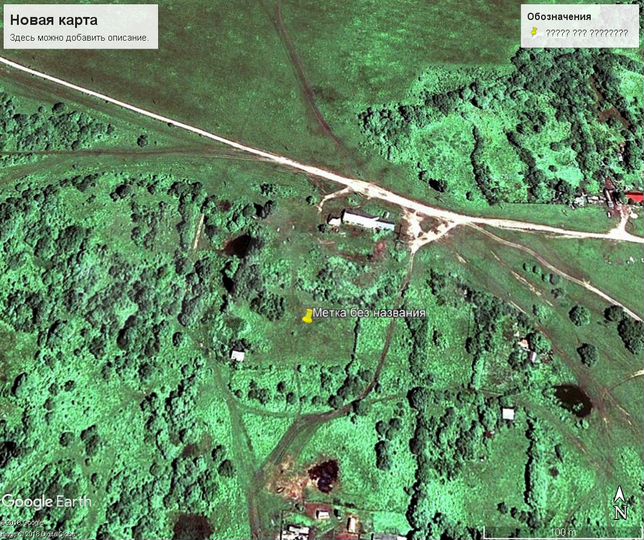Click the small white building left of the placemark

pyautogui.click(x=238, y=355)
